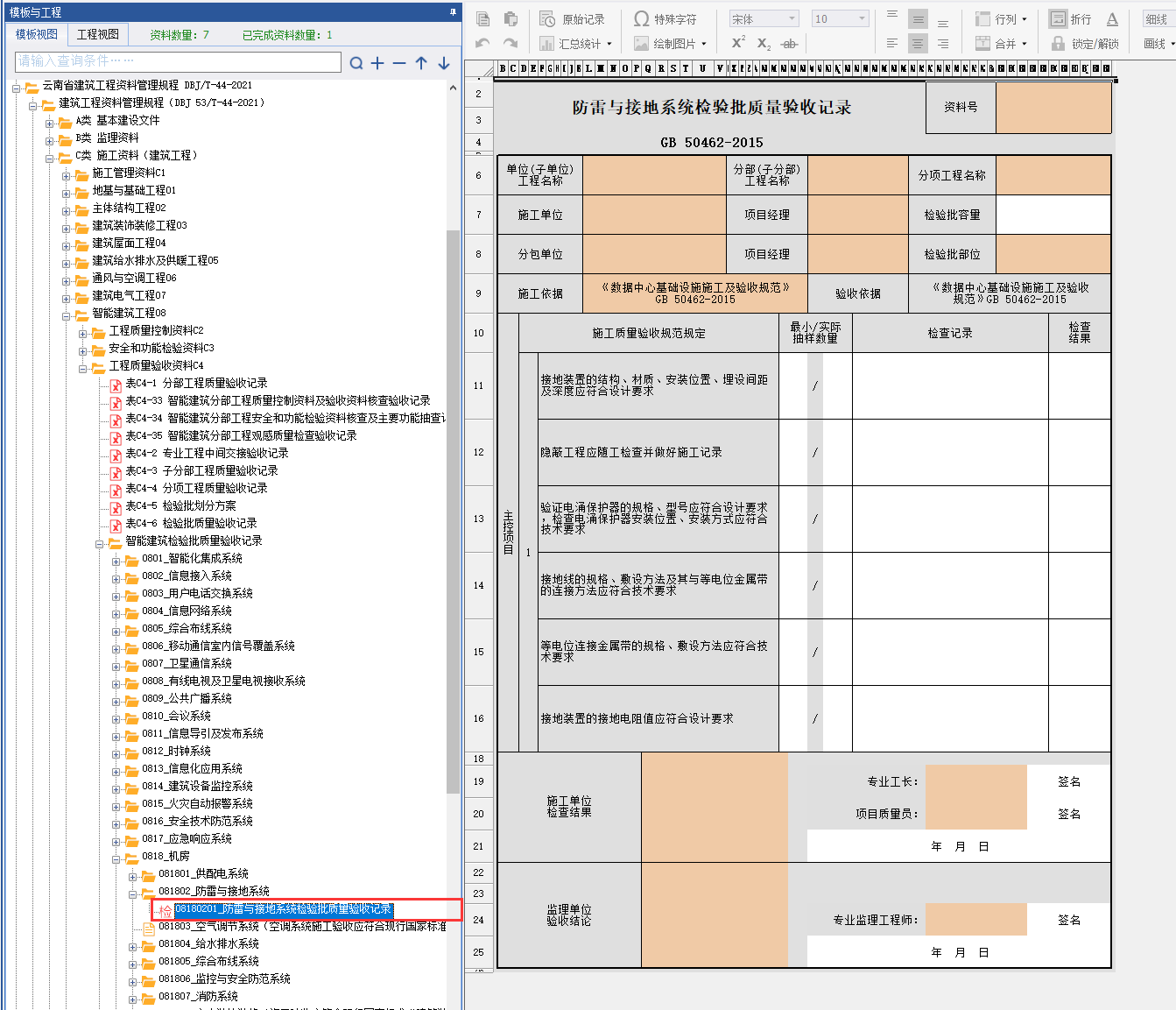The image size is (1176, 1010).
Task: Click the 资料号 orange input cell
Action: pos(1053,107)
